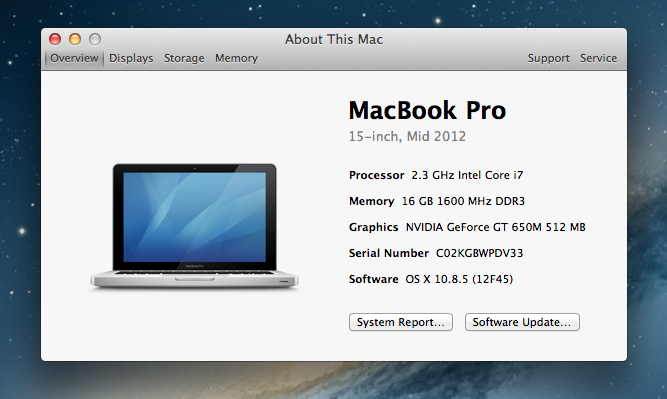667x399 pixels.
Task: Minimize the About This Mac window
Action: 75,39
